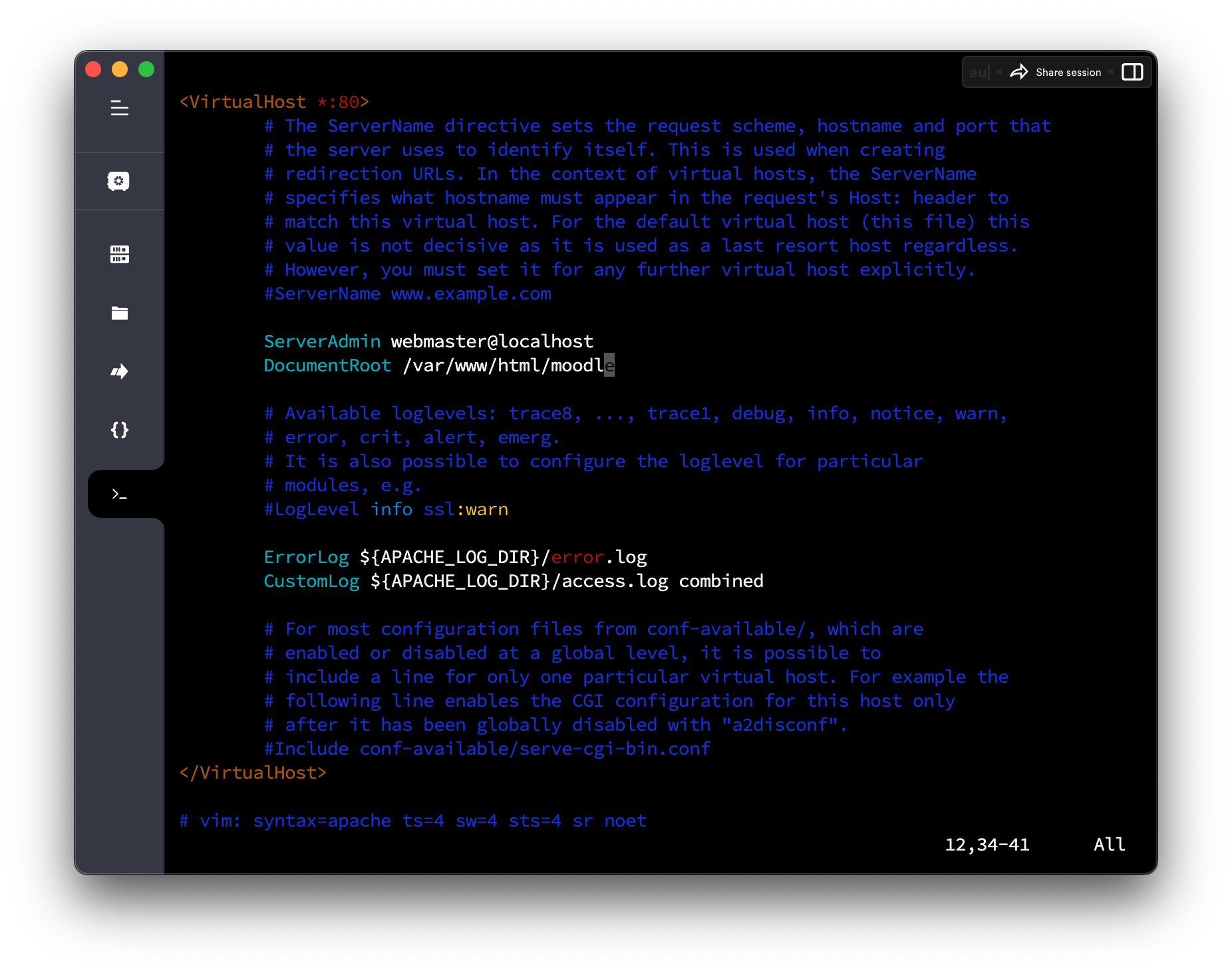This screenshot has height=973, width=1232.
Task: Click the '</VirtualHost>' closing tag
Action: point(253,773)
